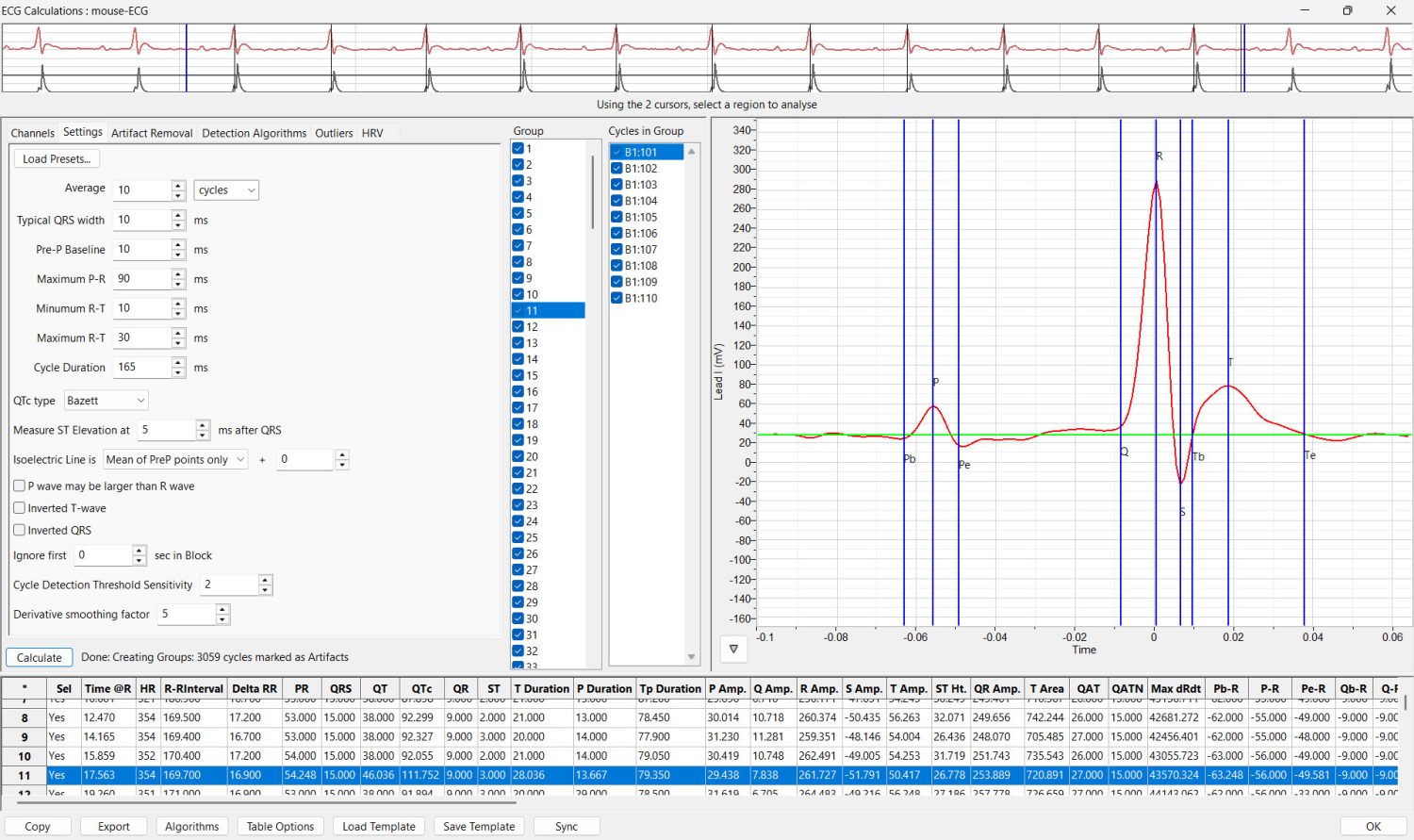The height and width of the screenshot is (840, 1414).
Task: Open the graph options triangle button
Action: pyautogui.click(x=733, y=649)
